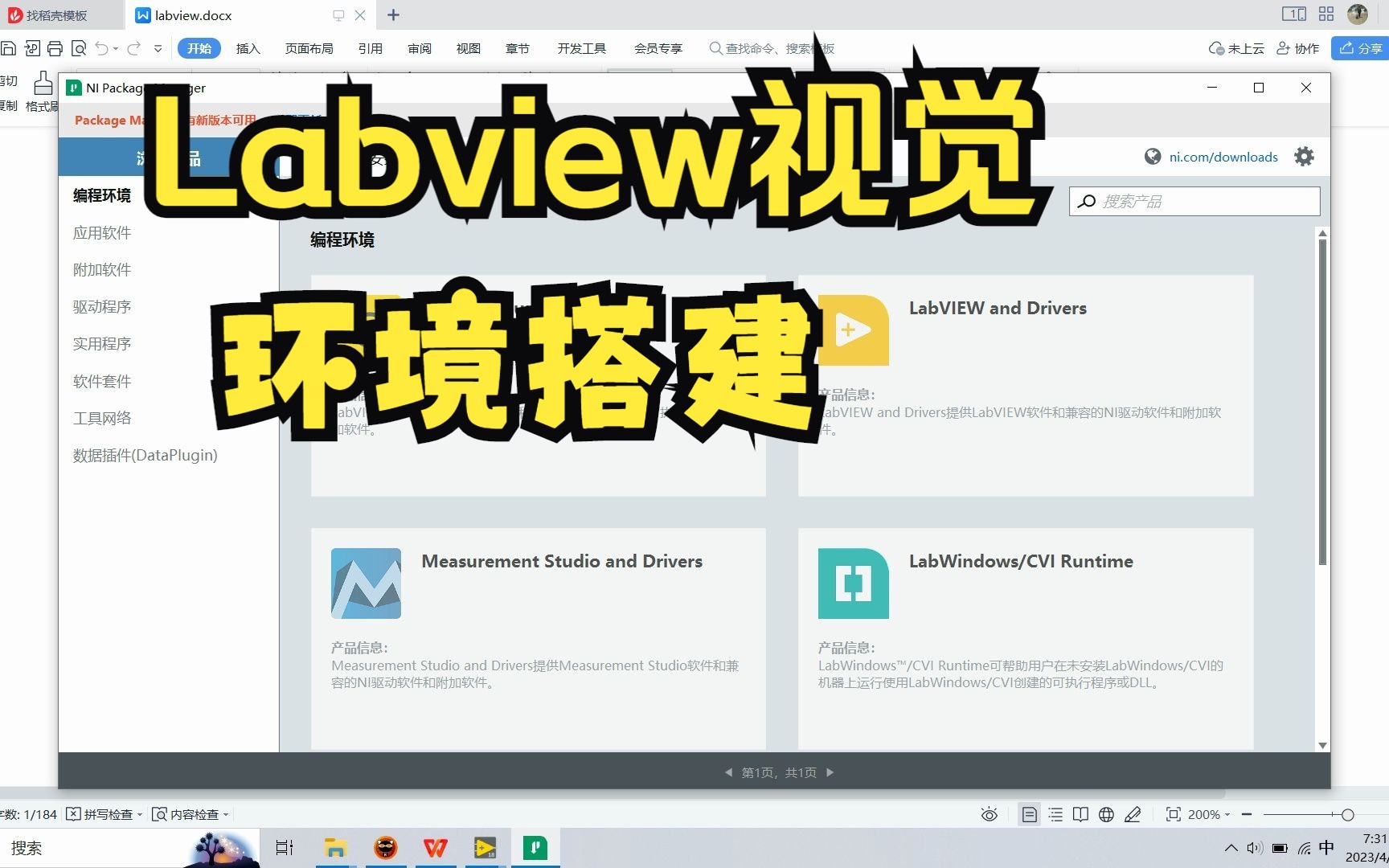
Task: Open File Explorer from the taskbar
Action: click(x=335, y=848)
